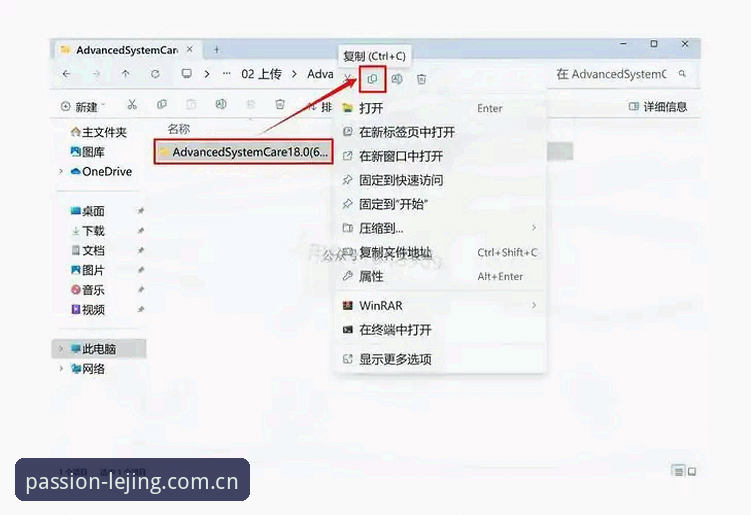Choose 在终端中打开
The width and height of the screenshot is (751, 515).
coord(441,330)
